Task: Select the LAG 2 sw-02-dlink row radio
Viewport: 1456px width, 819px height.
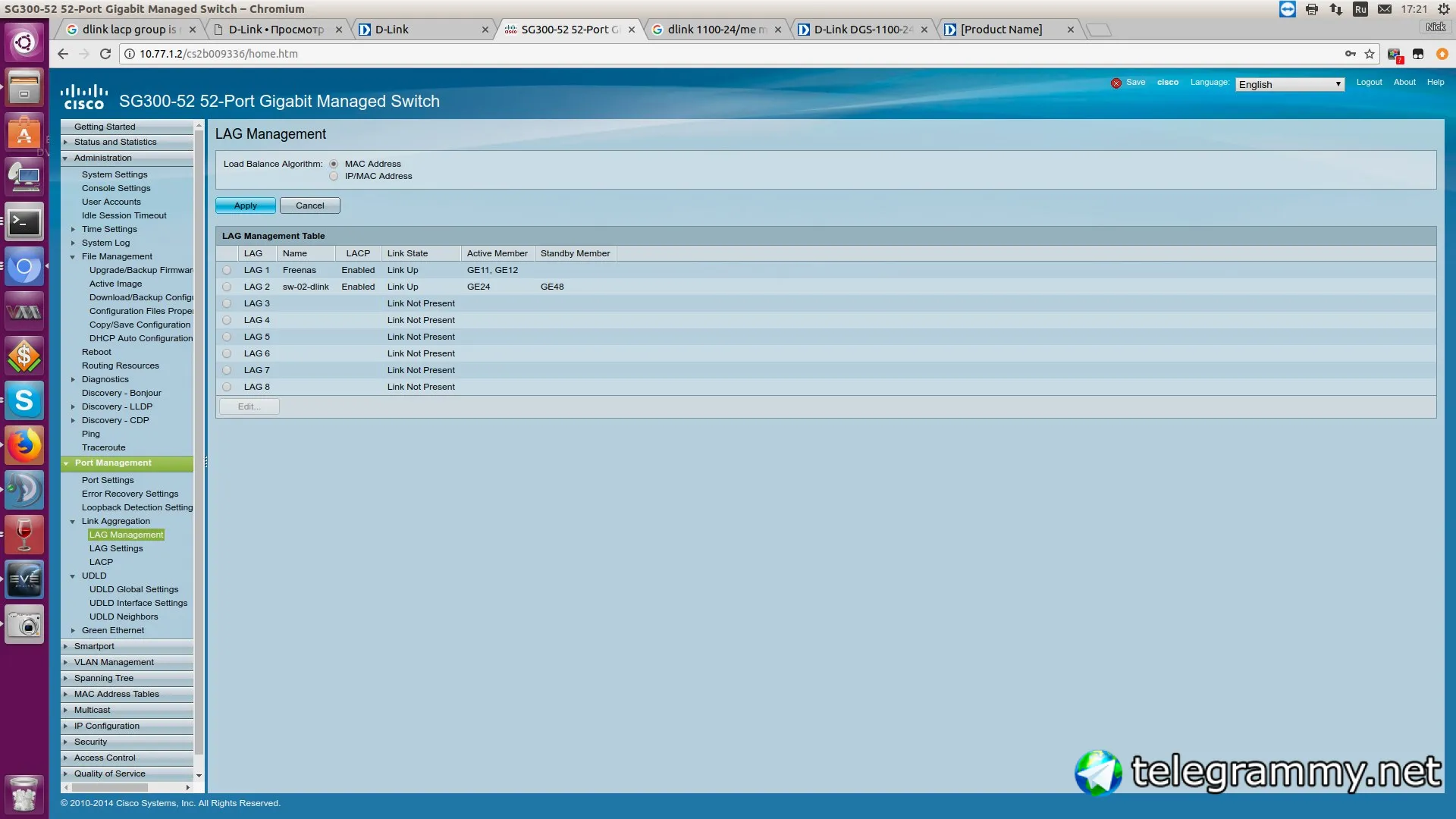Action: tap(227, 287)
